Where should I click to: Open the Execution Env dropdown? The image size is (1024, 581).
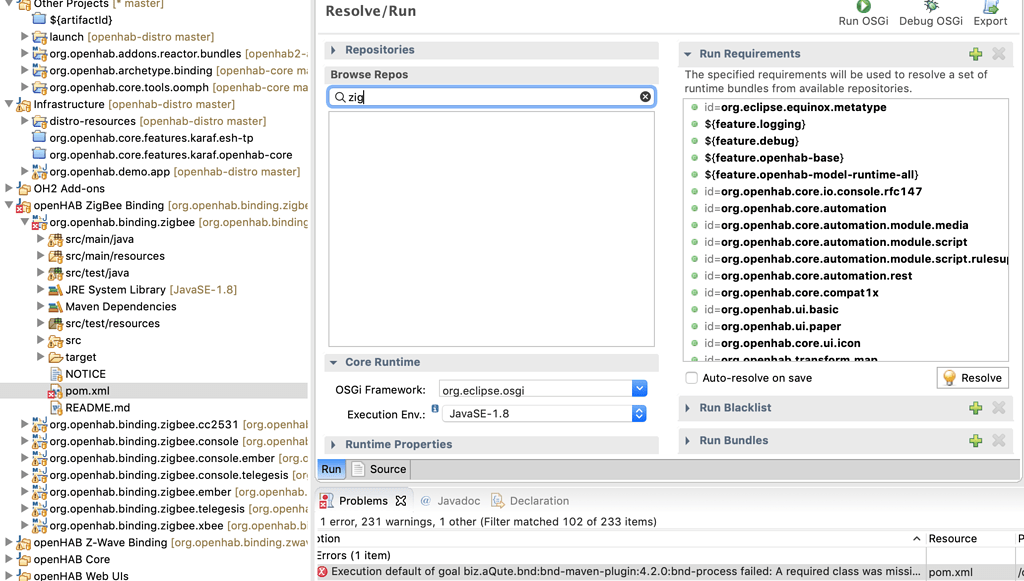point(639,414)
